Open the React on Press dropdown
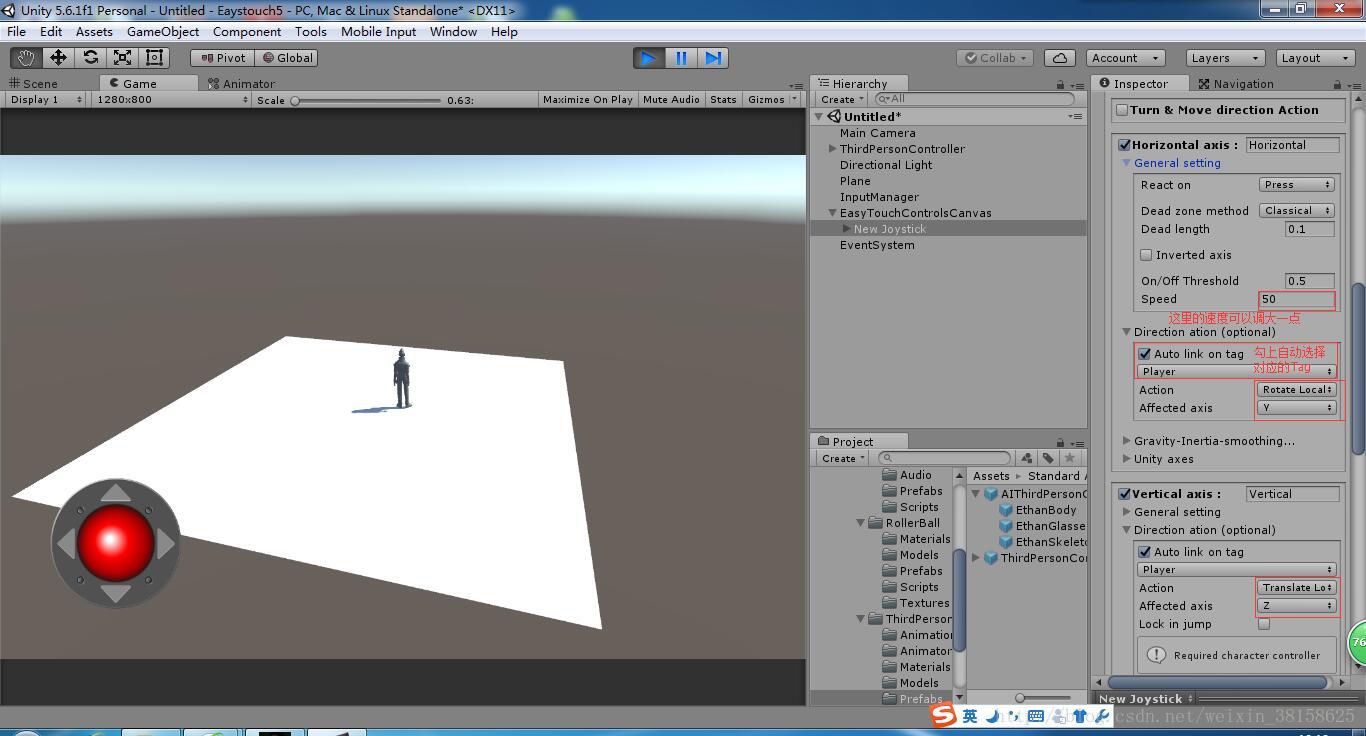1366x736 pixels. (x=1297, y=185)
